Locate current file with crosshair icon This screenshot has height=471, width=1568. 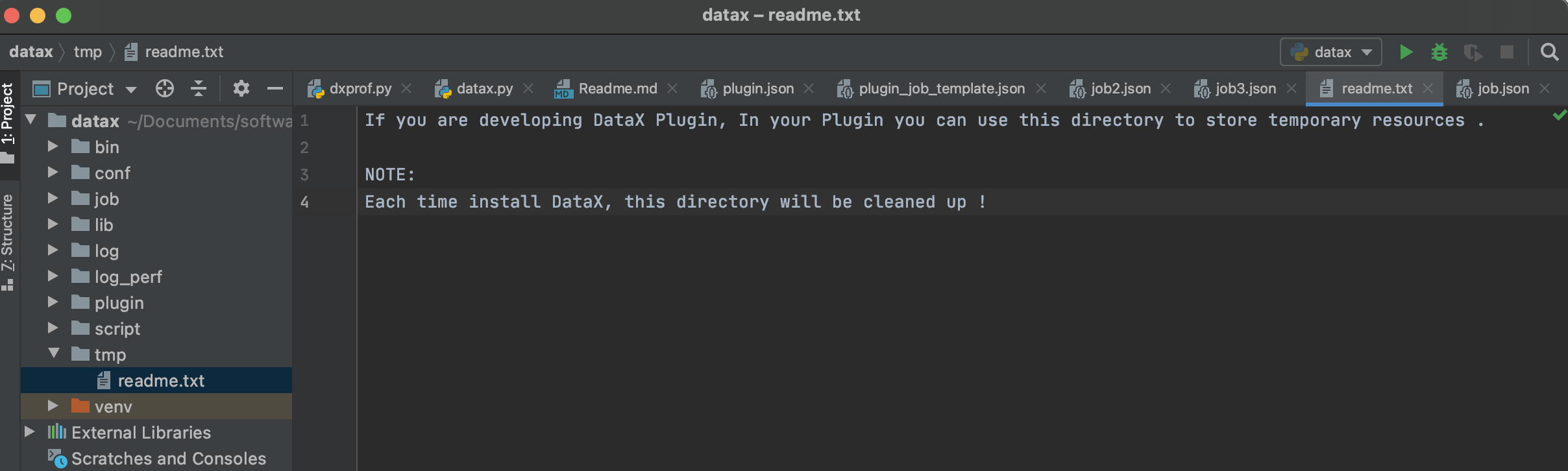click(165, 88)
